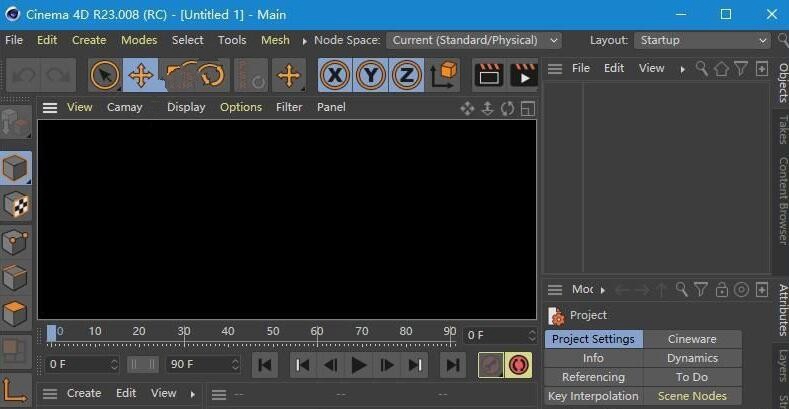Image resolution: width=789 pixels, height=409 pixels.
Task: Expand Object Manager menu overflow arrow
Action: (x=682, y=69)
